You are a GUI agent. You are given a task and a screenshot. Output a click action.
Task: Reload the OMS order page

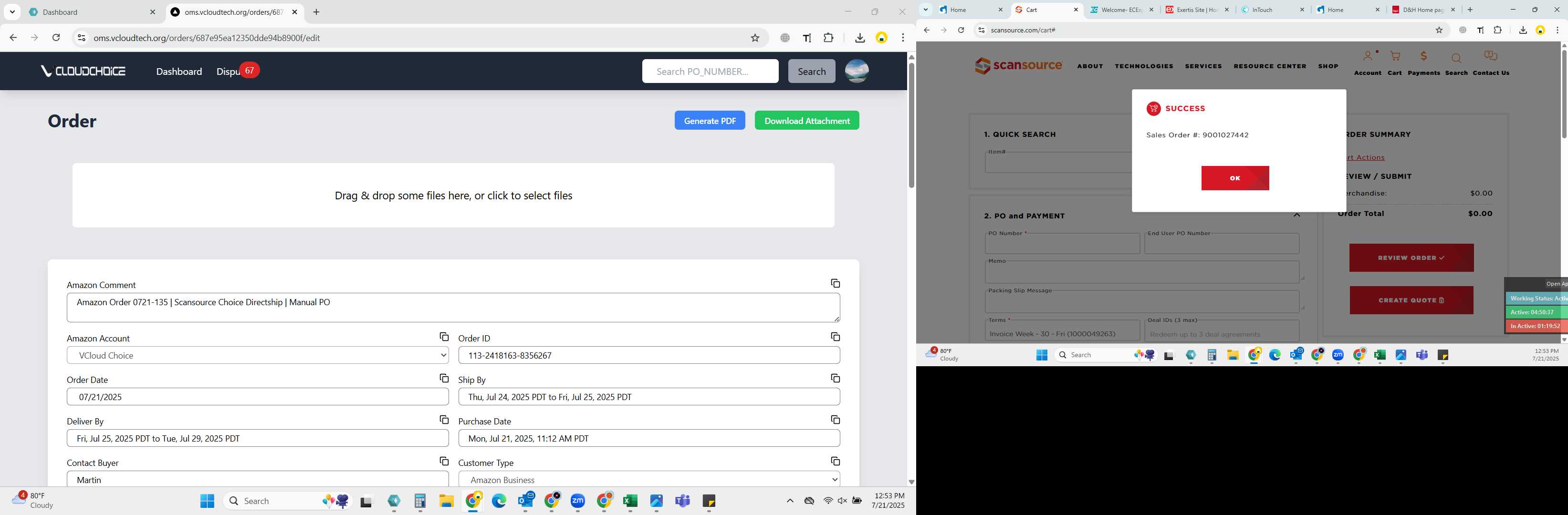pos(56,38)
